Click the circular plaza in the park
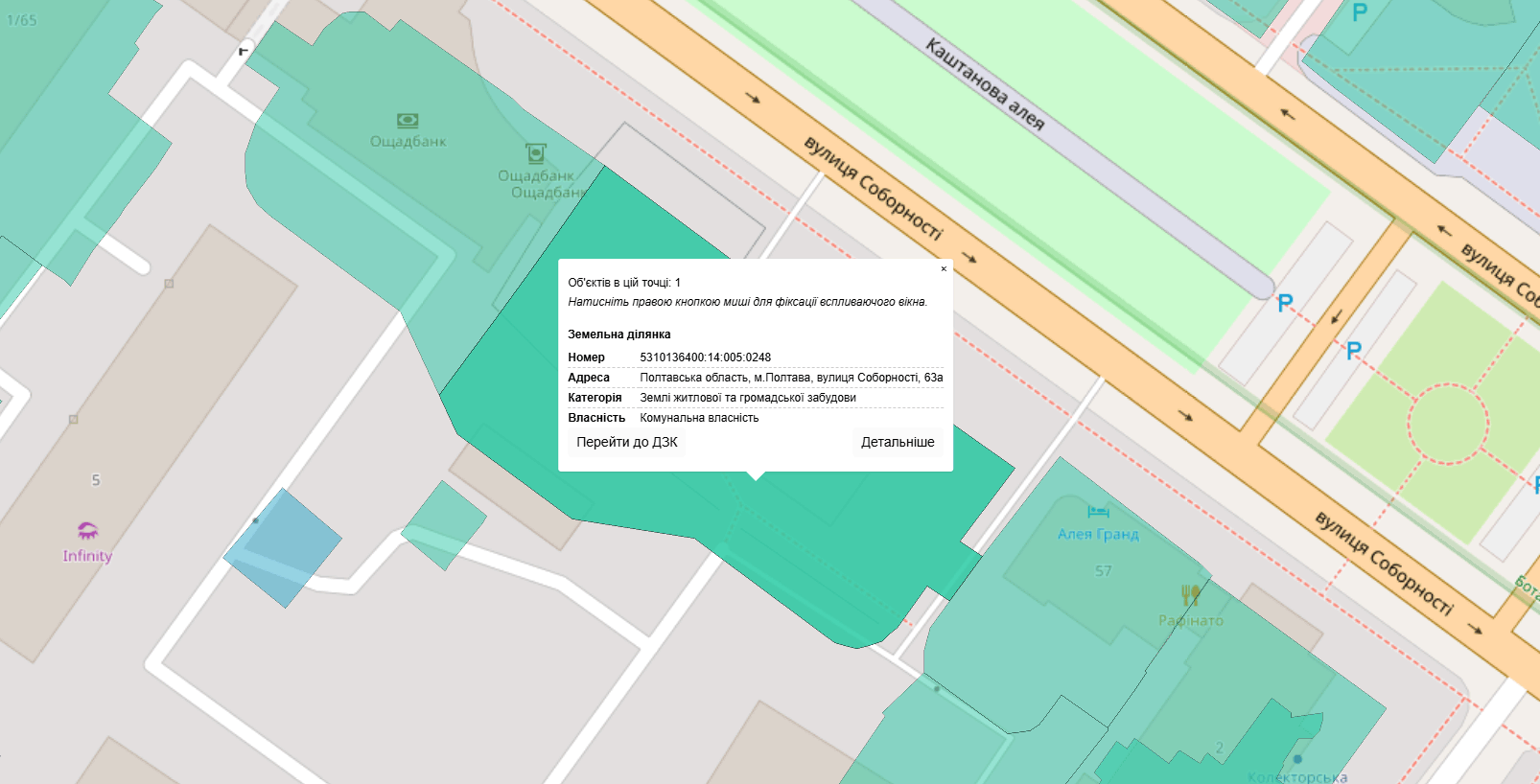This screenshot has width=1540, height=784. click(1448, 424)
